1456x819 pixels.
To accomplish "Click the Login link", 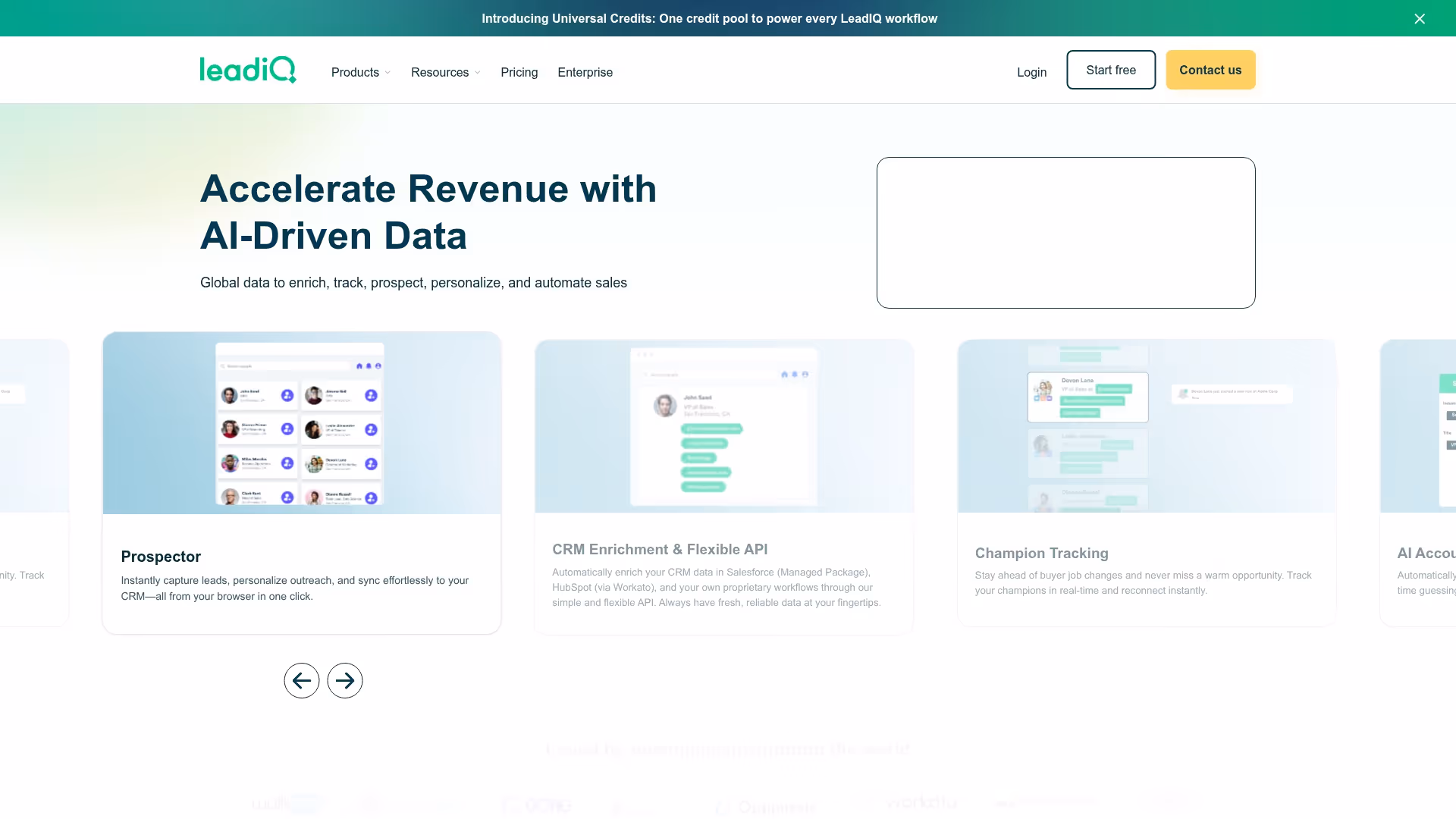I will 1031,72.
